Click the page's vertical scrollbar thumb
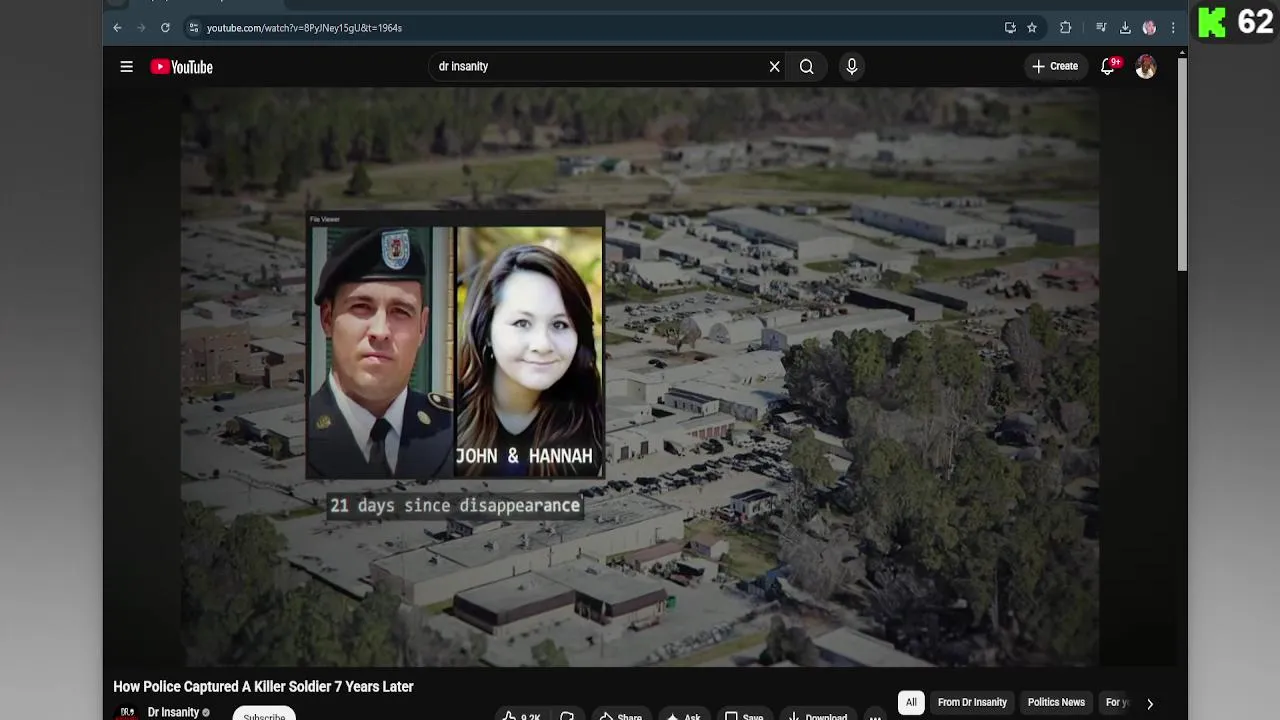This screenshot has width=1280, height=720. (1182, 165)
